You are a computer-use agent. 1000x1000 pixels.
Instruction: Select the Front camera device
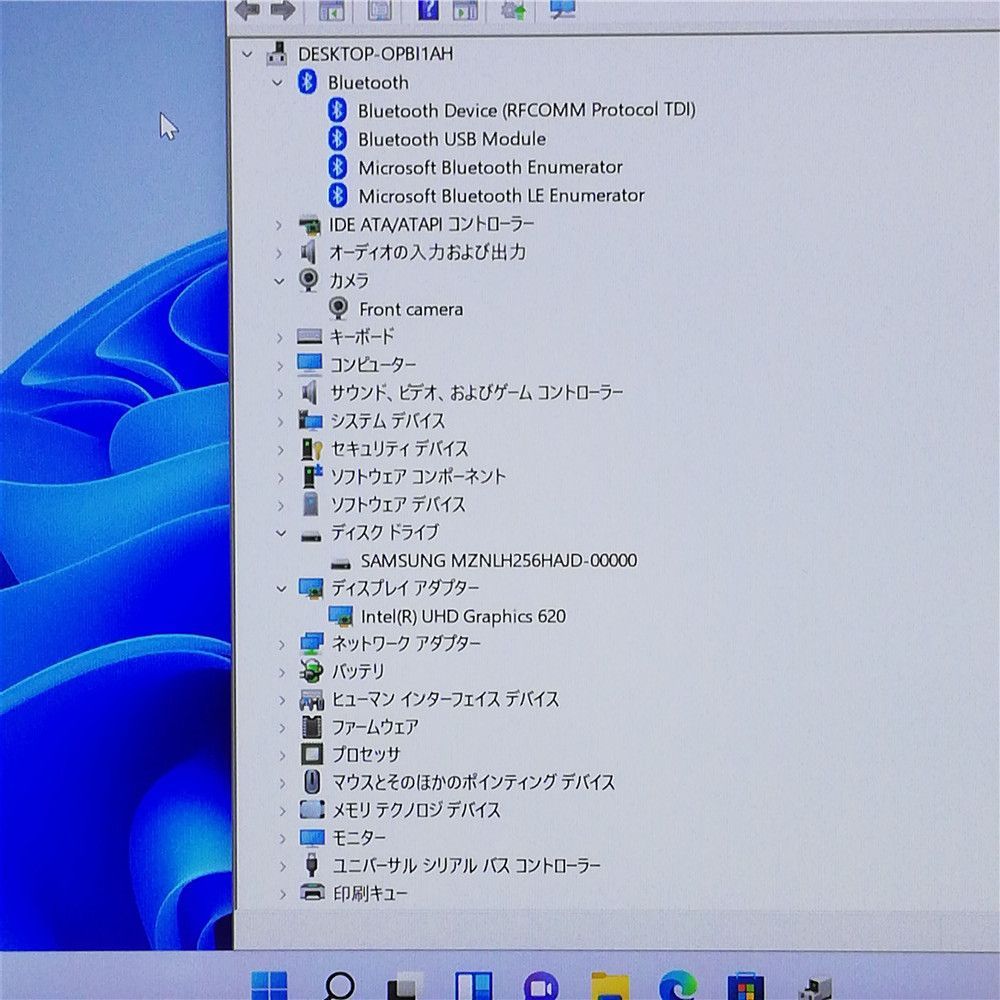pos(411,309)
